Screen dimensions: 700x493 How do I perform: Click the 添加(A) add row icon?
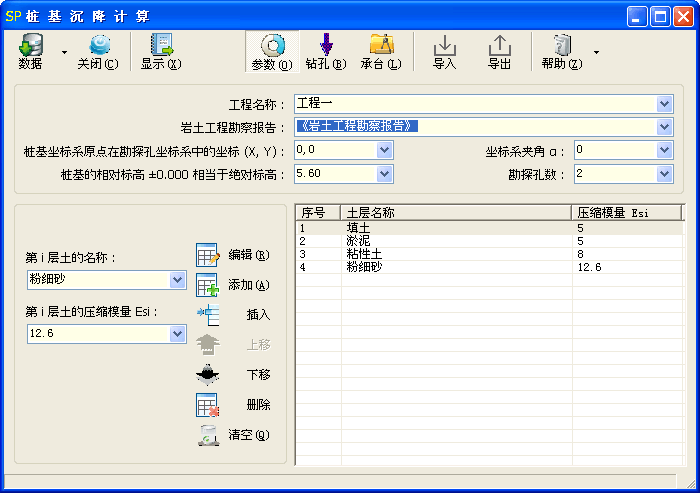pyautogui.click(x=208, y=285)
